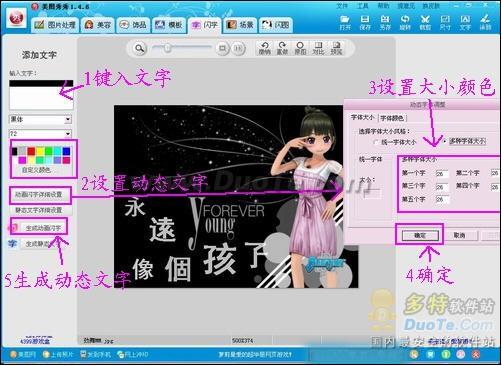This screenshot has height=366, width=502.
Task: Click the 确定 confirm button
Action: [x=420, y=235]
